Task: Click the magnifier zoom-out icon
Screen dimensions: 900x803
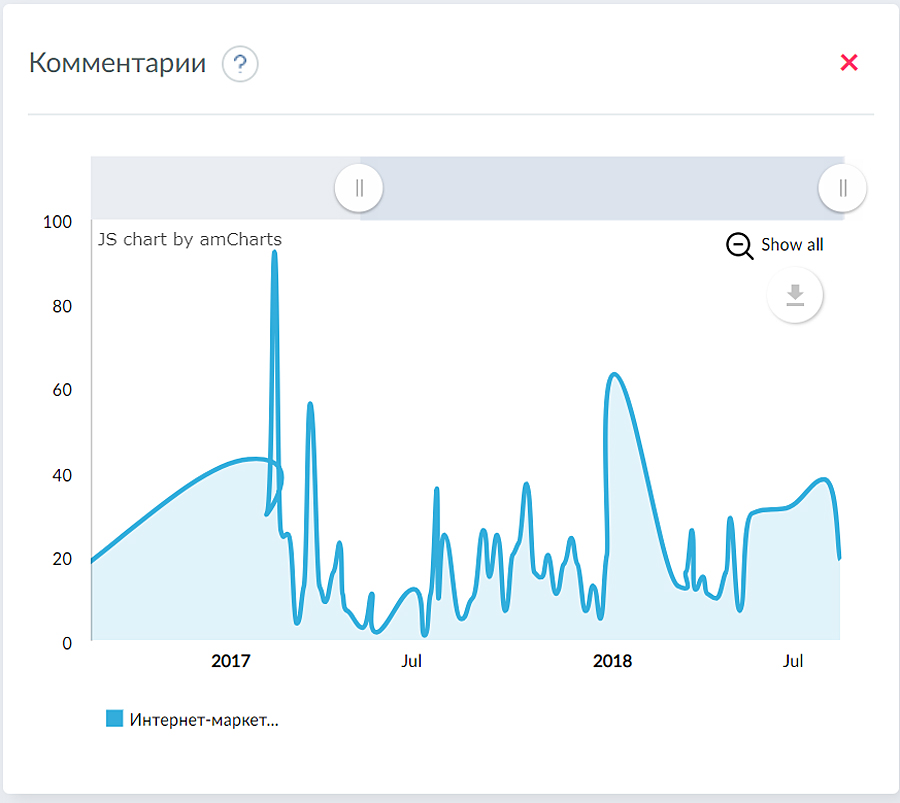Action: [739, 246]
